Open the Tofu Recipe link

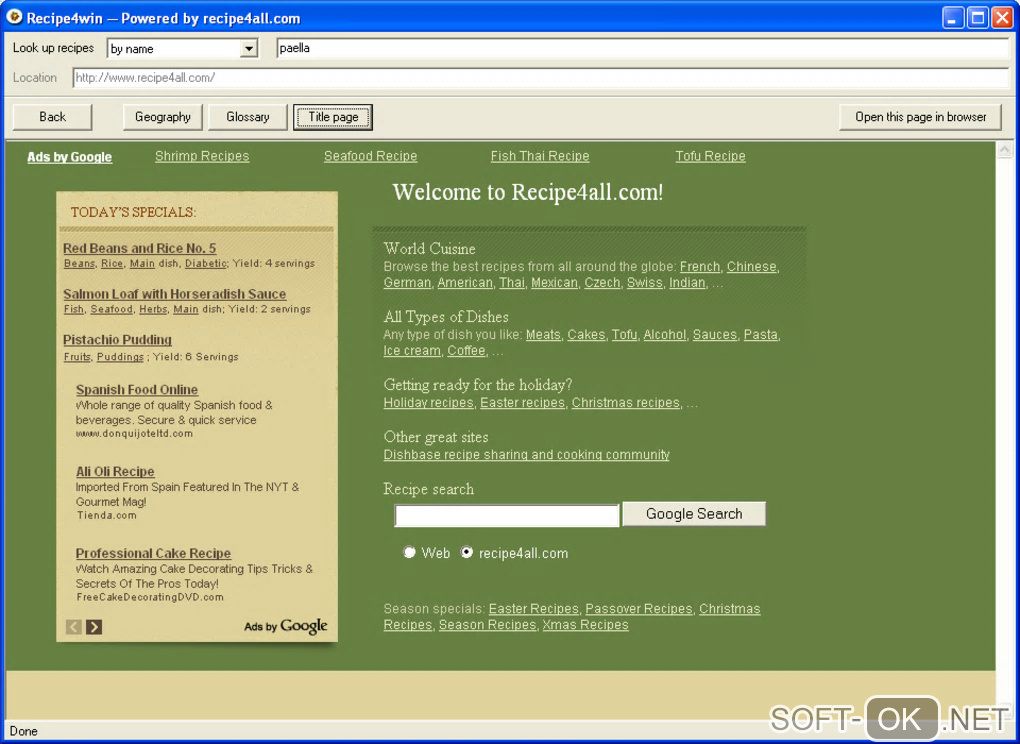click(710, 156)
